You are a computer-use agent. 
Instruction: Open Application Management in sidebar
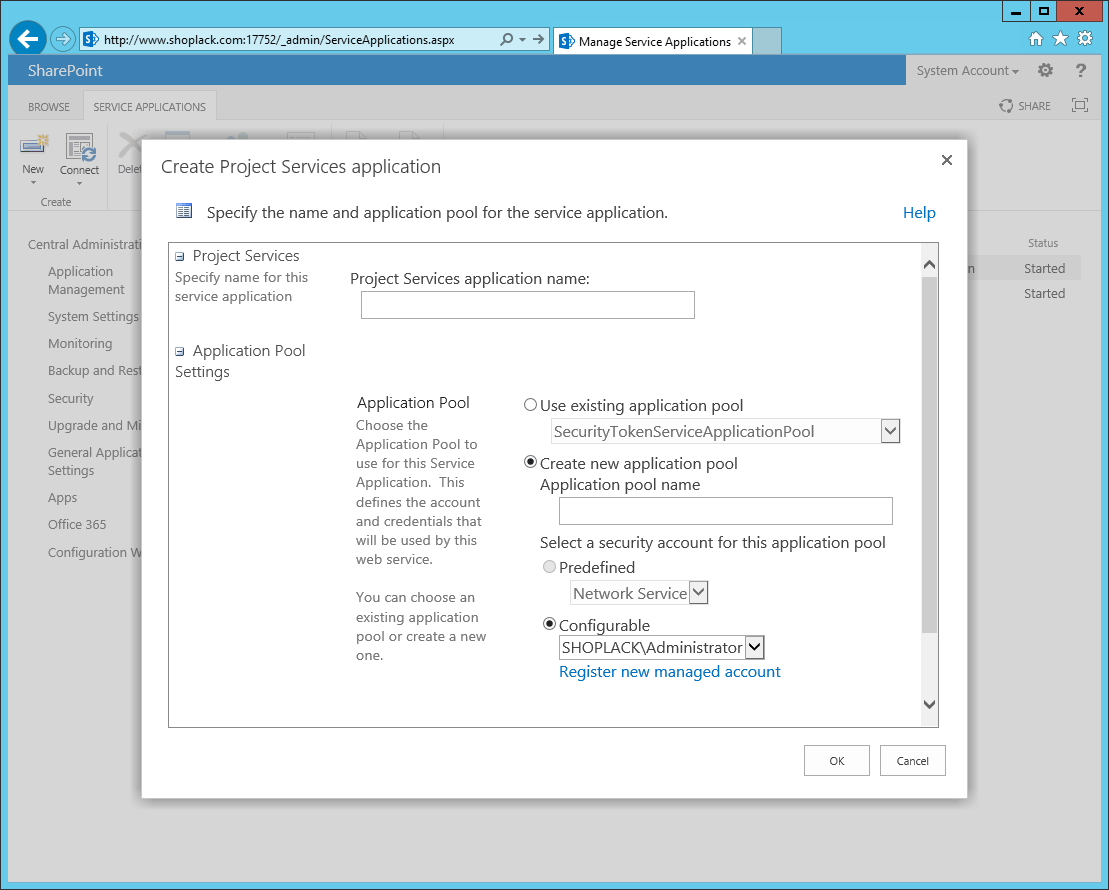point(86,280)
